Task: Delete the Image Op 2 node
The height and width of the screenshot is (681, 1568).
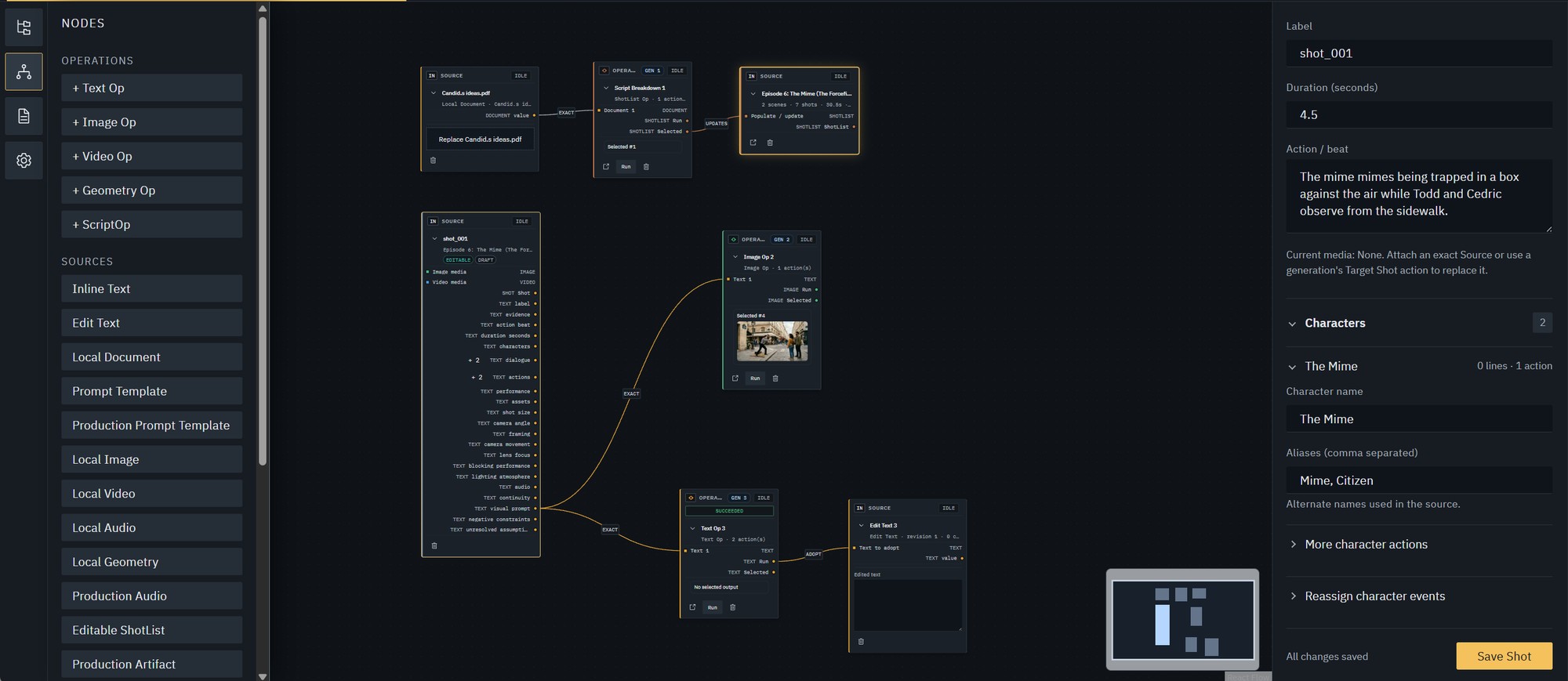Action: pyautogui.click(x=775, y=378)
